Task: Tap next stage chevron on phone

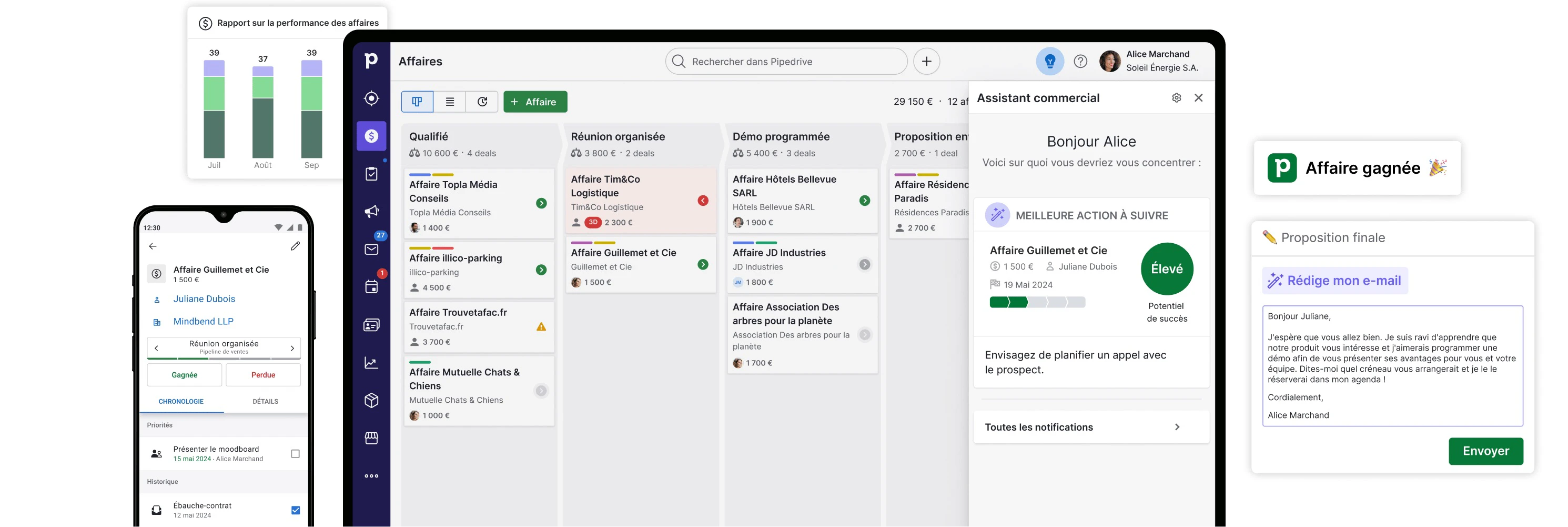Action: click(292, 348)
